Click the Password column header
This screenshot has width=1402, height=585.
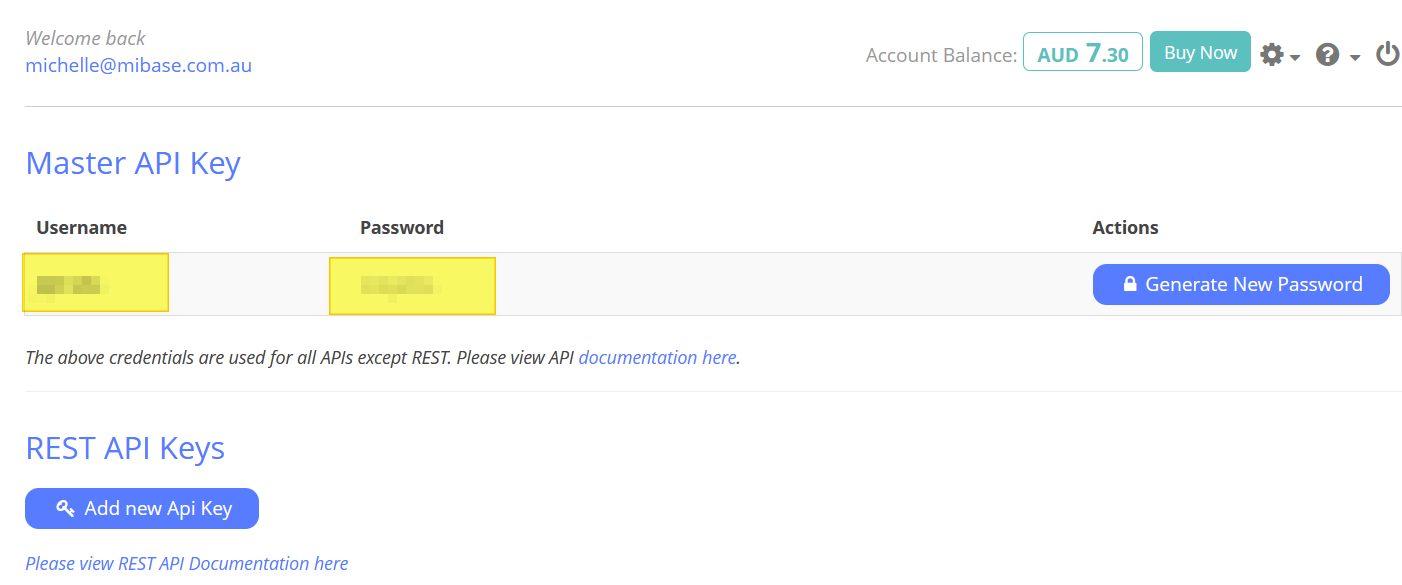(x=401, y=228)
